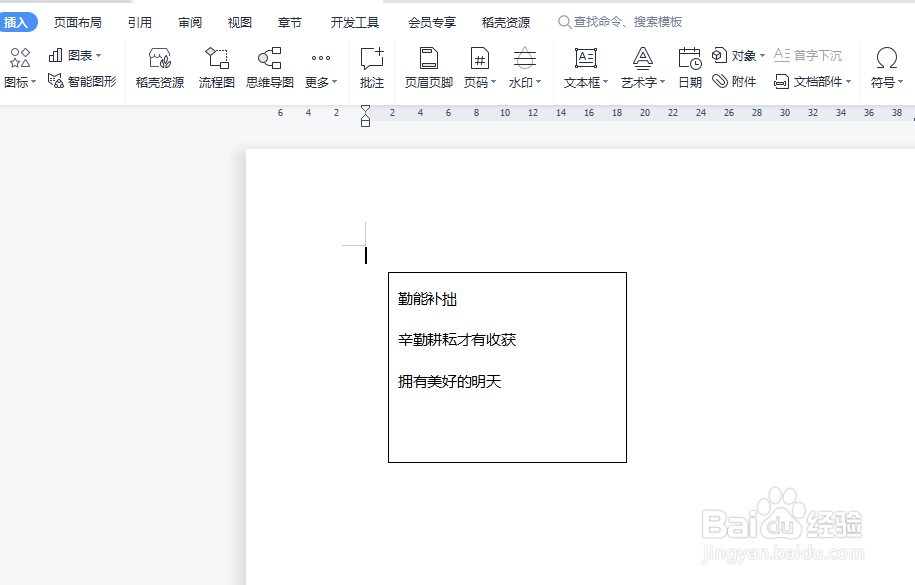Insert a 文本框 text box
This screenshot has width=915, height=585.
pos(586,68)
